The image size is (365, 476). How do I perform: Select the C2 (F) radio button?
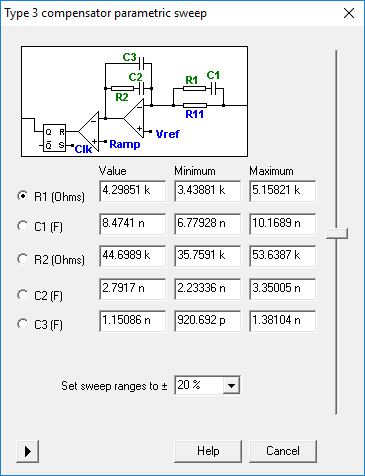tap(40, 295)
